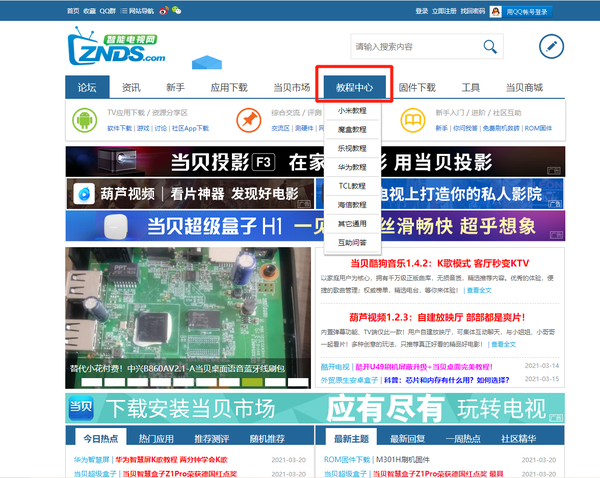Expand the 教程中心 dropdown tab
Image resolution: width=600 pixels, height=478 pixels.
click(354, 87)
